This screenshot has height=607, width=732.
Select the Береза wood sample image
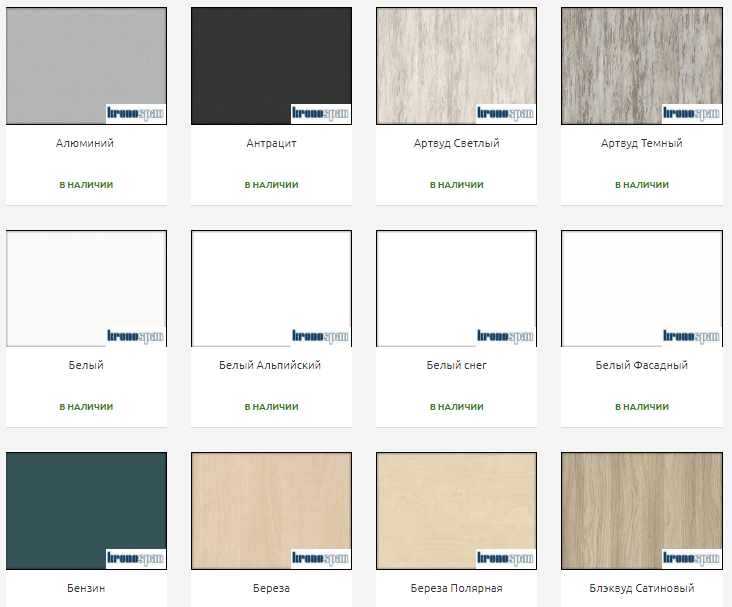pos(271,505)
